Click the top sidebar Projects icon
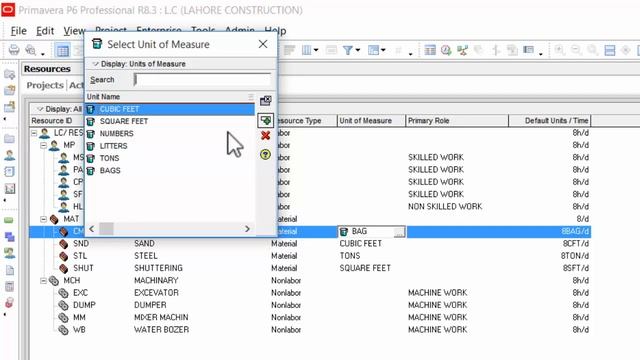 coord(9,74)
